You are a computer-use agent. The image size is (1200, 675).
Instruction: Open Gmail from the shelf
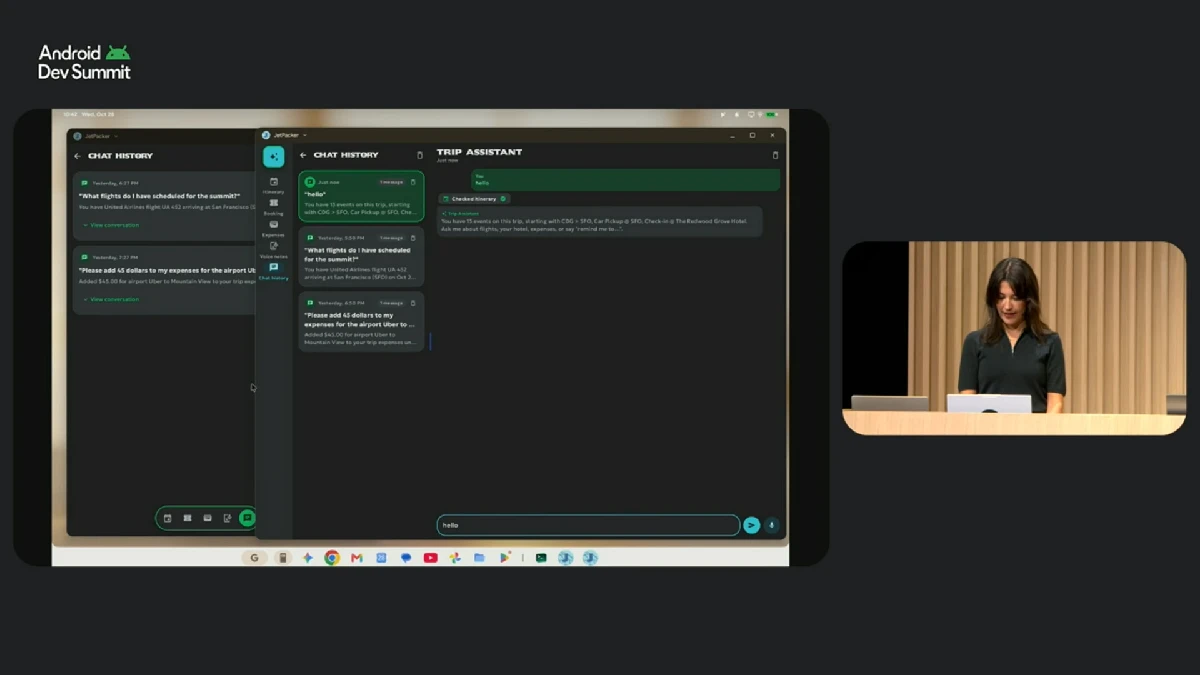[356, 558]
